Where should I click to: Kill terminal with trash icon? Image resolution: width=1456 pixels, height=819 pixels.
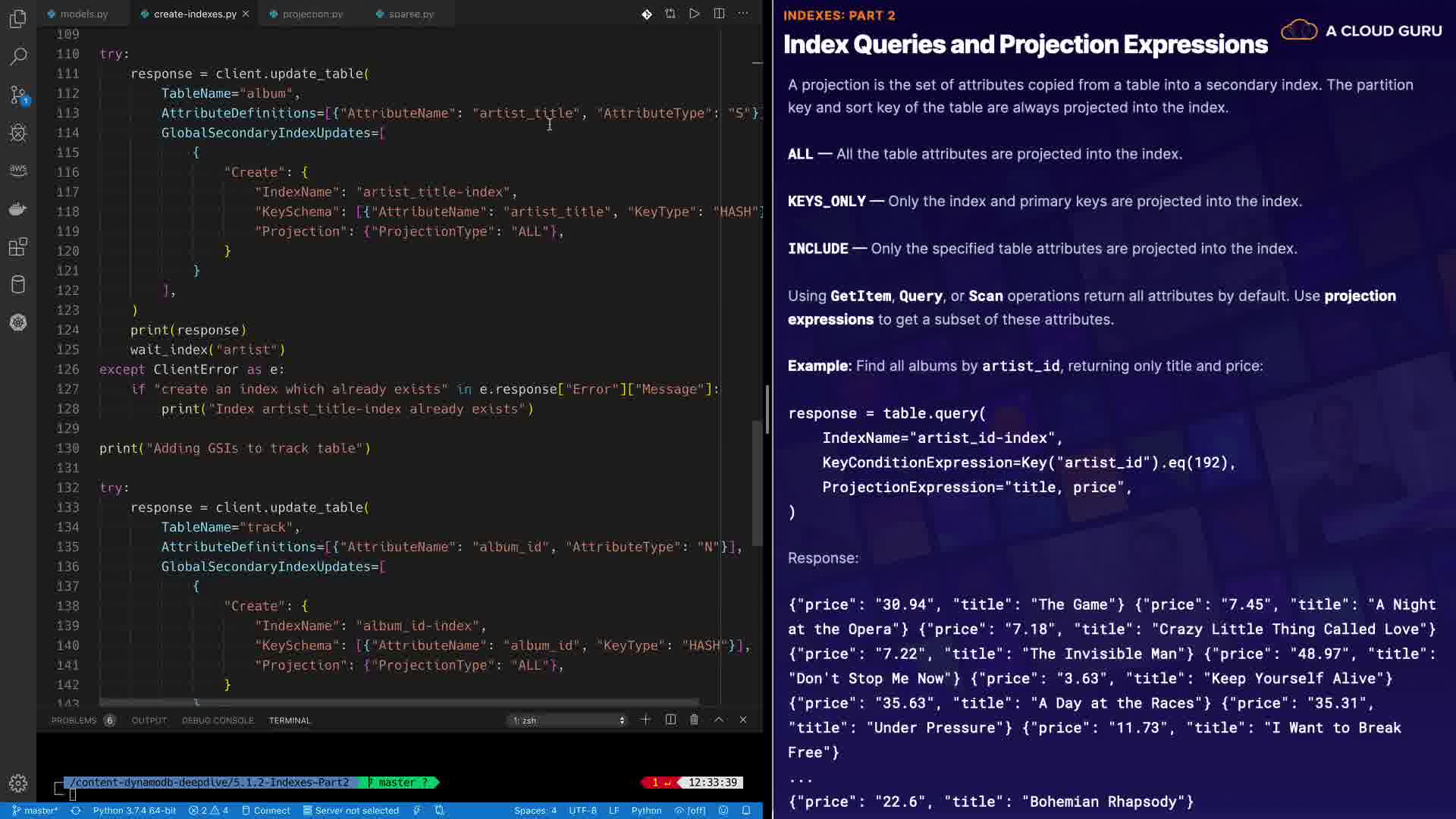point(694,720)
